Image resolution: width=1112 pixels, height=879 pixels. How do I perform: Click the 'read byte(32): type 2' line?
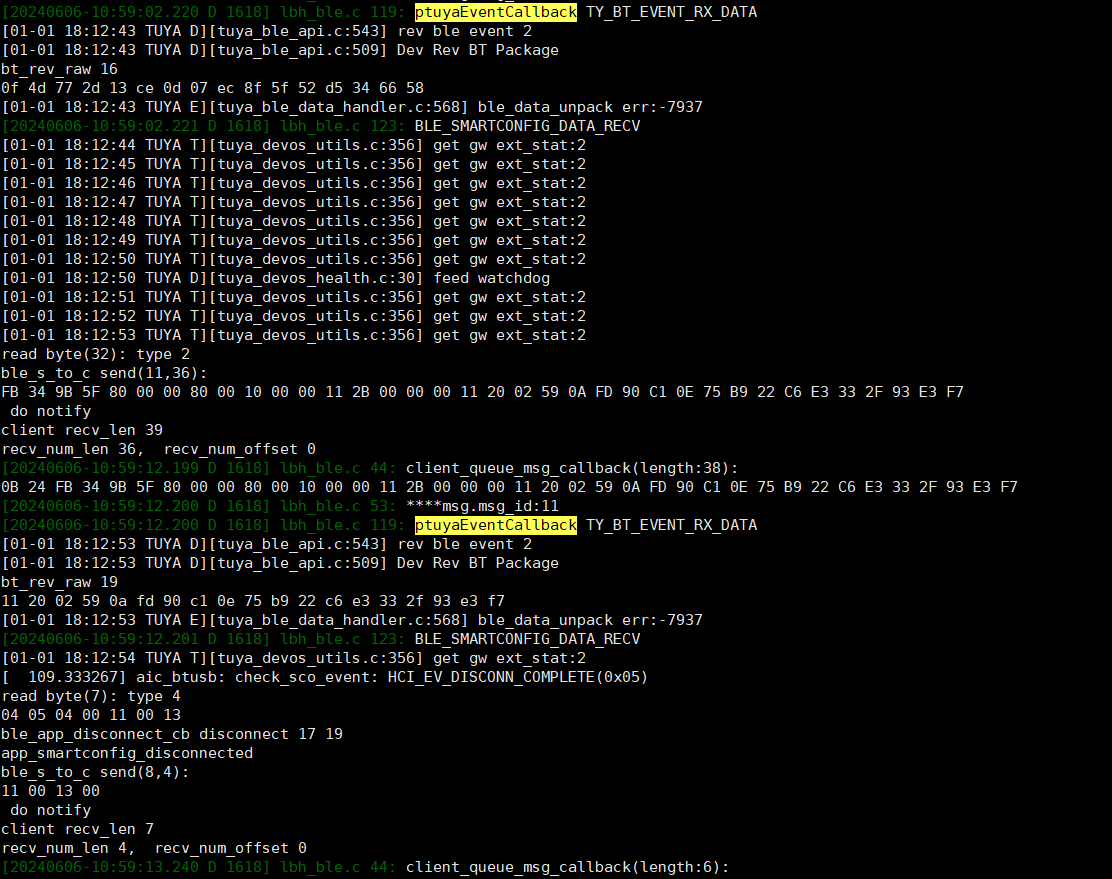96,354
